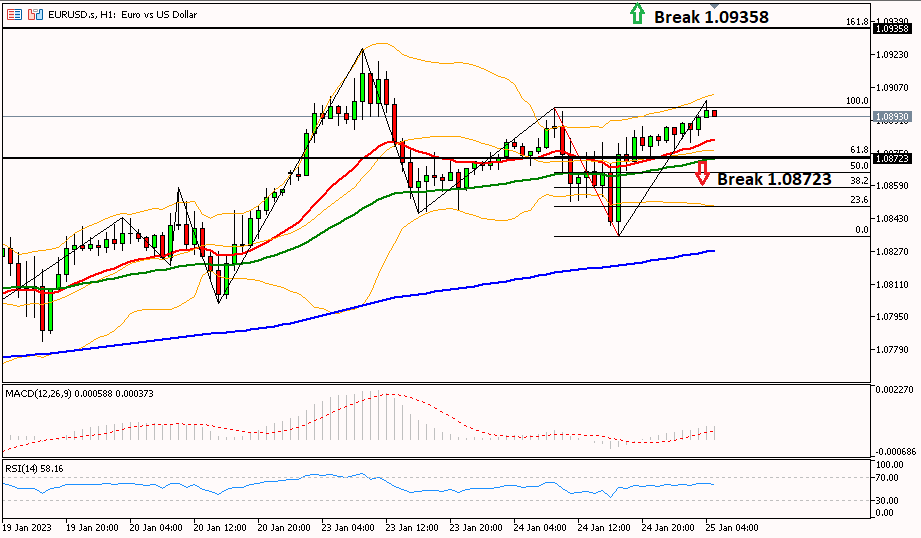Viewport: 921px width, 538px height.
Task: Click the chart title EURUSD.s, H1
Action: (x=82, y=14)
